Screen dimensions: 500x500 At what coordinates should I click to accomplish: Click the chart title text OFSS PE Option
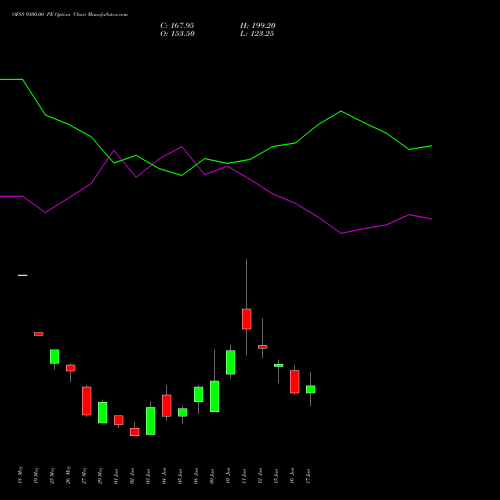[70, 15]
